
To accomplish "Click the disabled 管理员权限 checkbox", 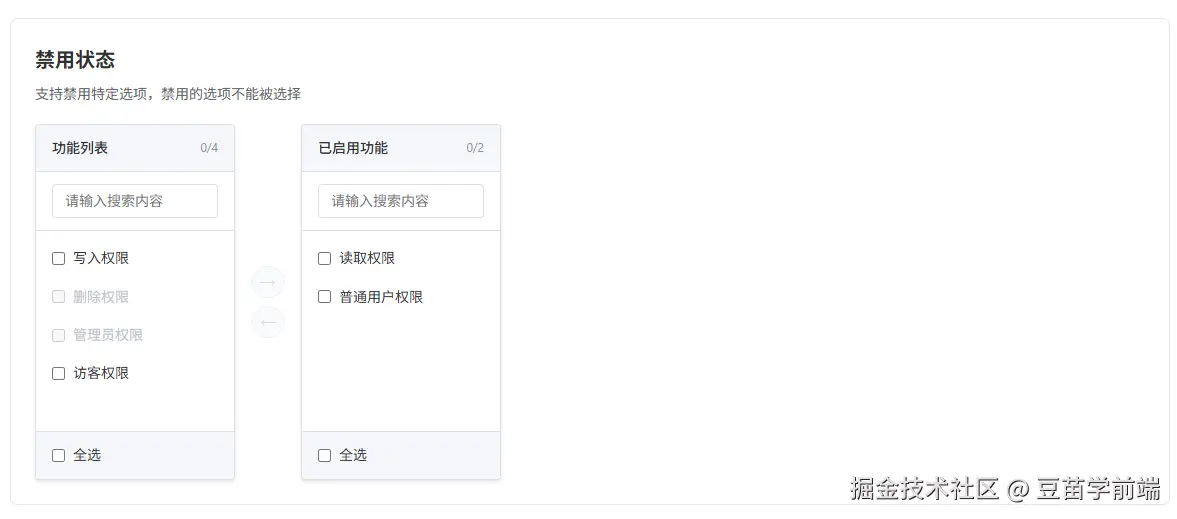I will pos(58,335).
